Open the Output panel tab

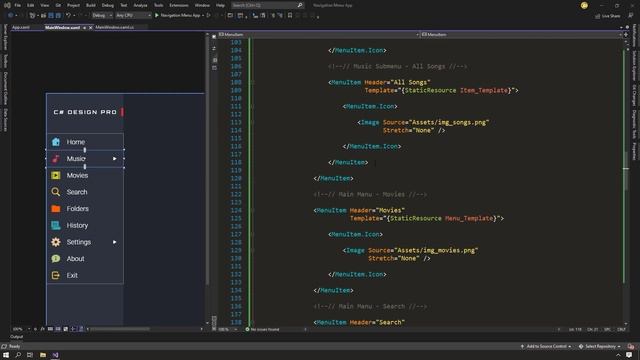pos(17,337)
